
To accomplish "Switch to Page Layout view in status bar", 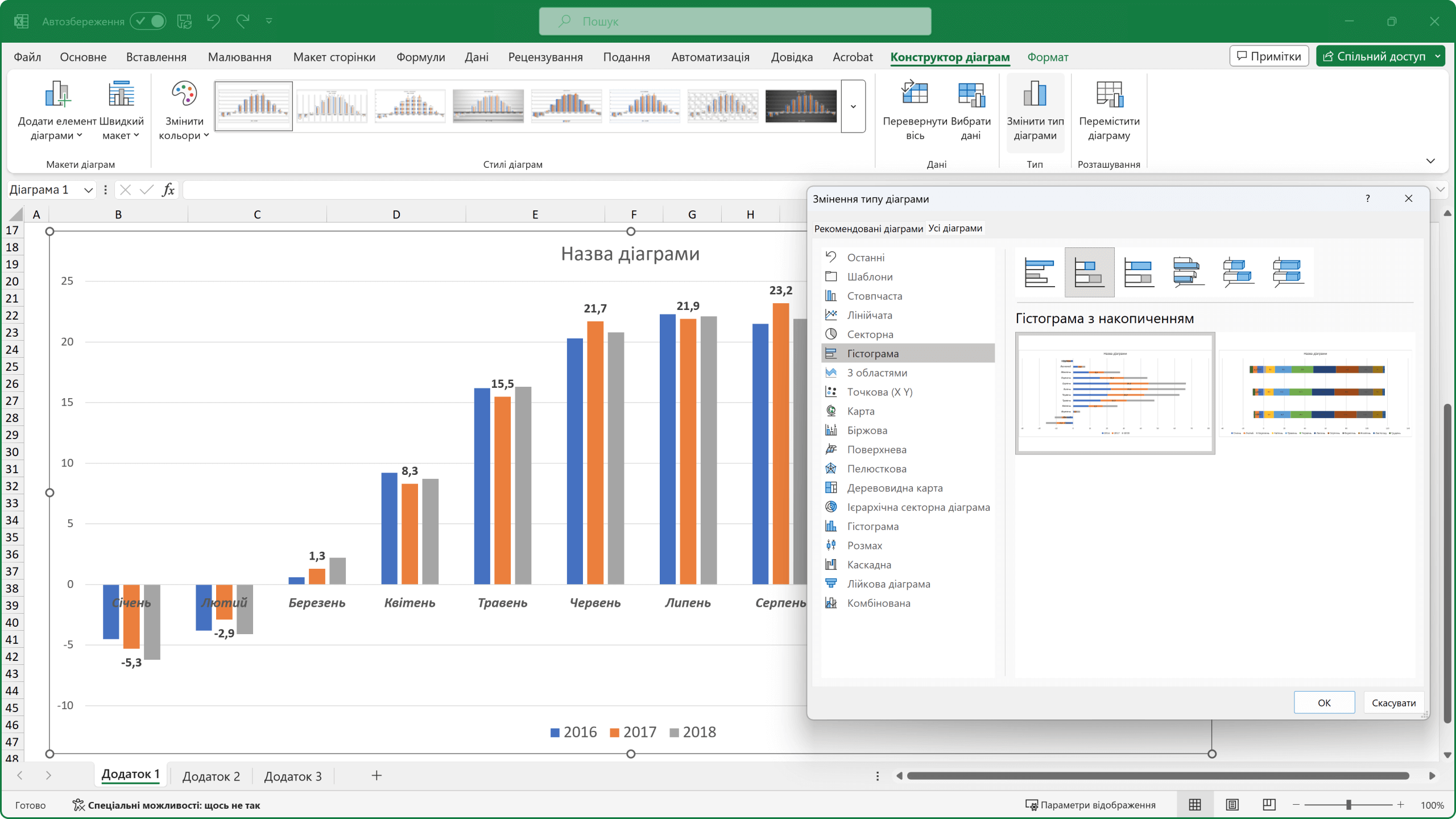I will [1232, 805].
